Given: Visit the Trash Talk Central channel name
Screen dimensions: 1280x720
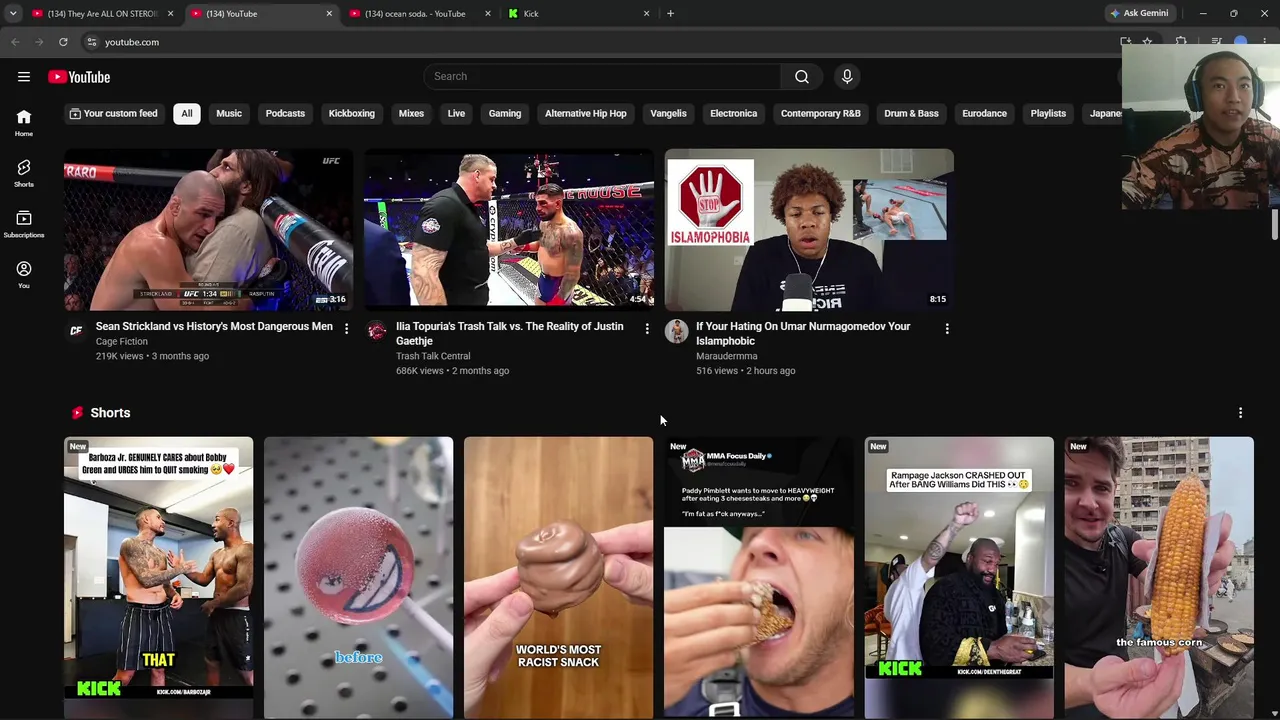Looking at the screenshot, I should click(x=433, y=356).
